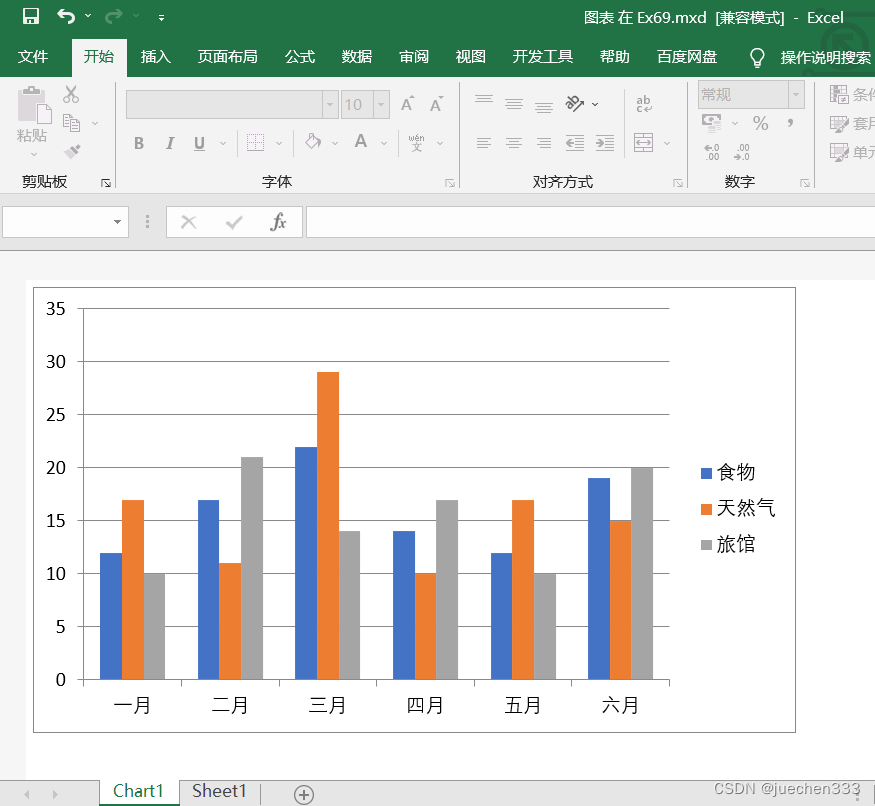Click the 操作说明搜索 search box
The height and width of the screenshot is (806, 875).
[825, 57]
